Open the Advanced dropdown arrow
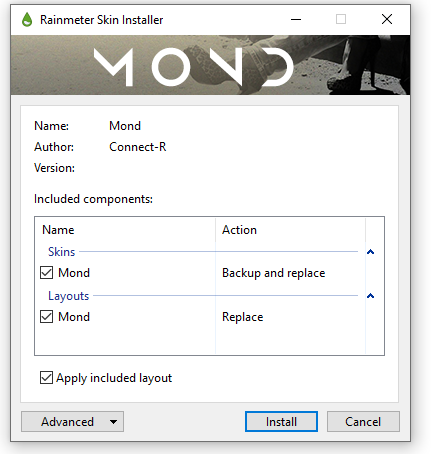 click(x=113, y=422)
